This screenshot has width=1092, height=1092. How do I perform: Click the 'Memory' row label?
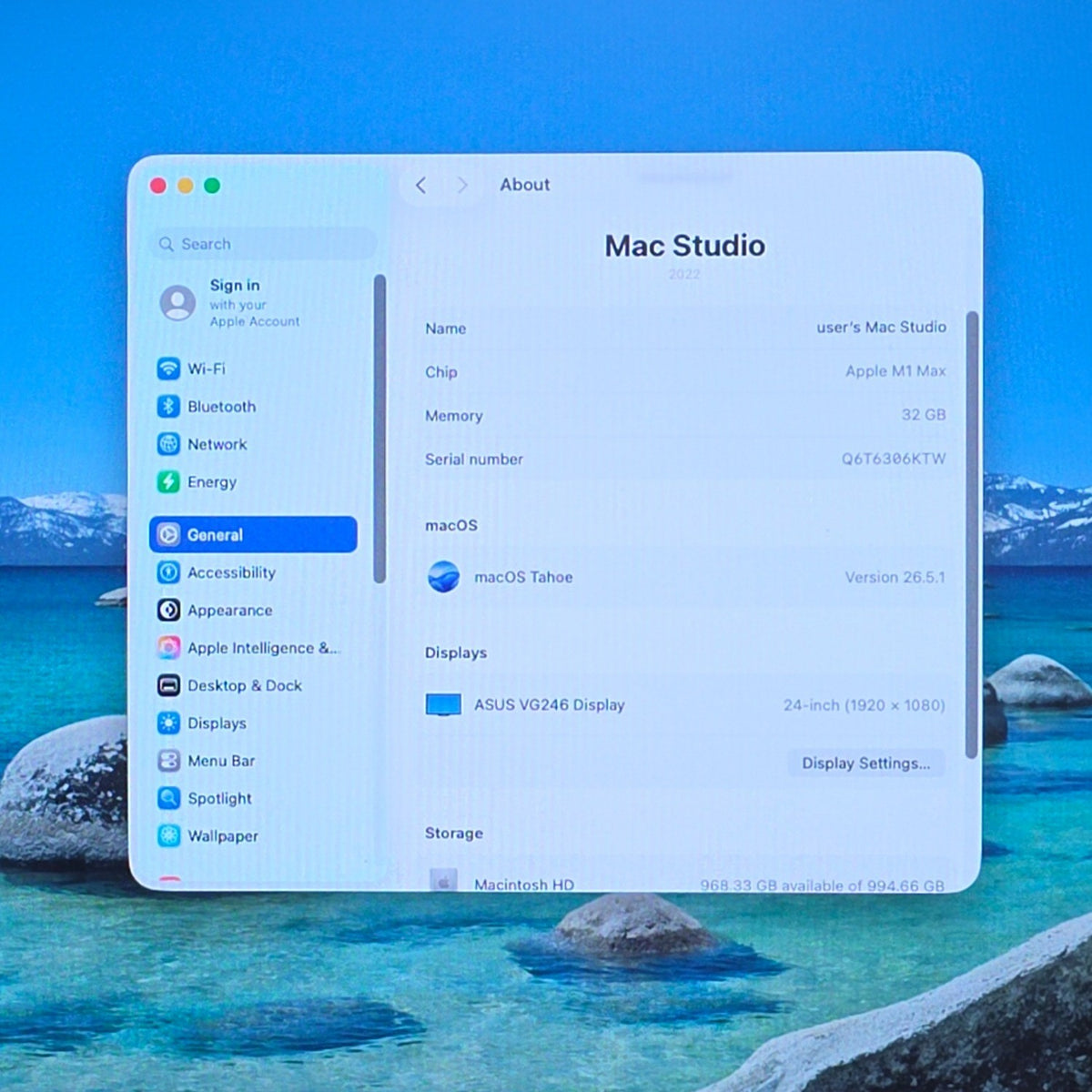click(454, 416)
